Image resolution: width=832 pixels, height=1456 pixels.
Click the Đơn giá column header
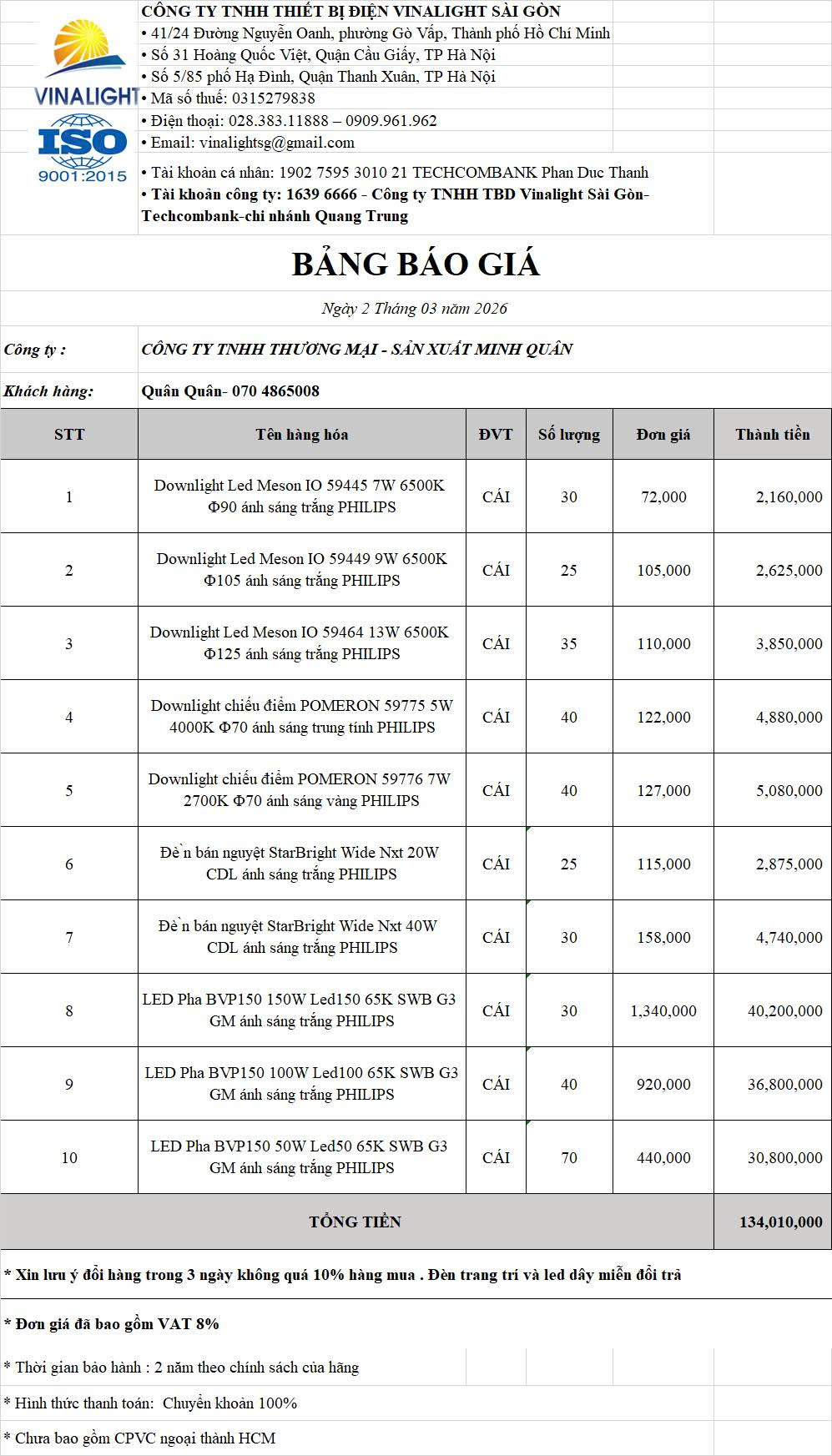[663, 434]
